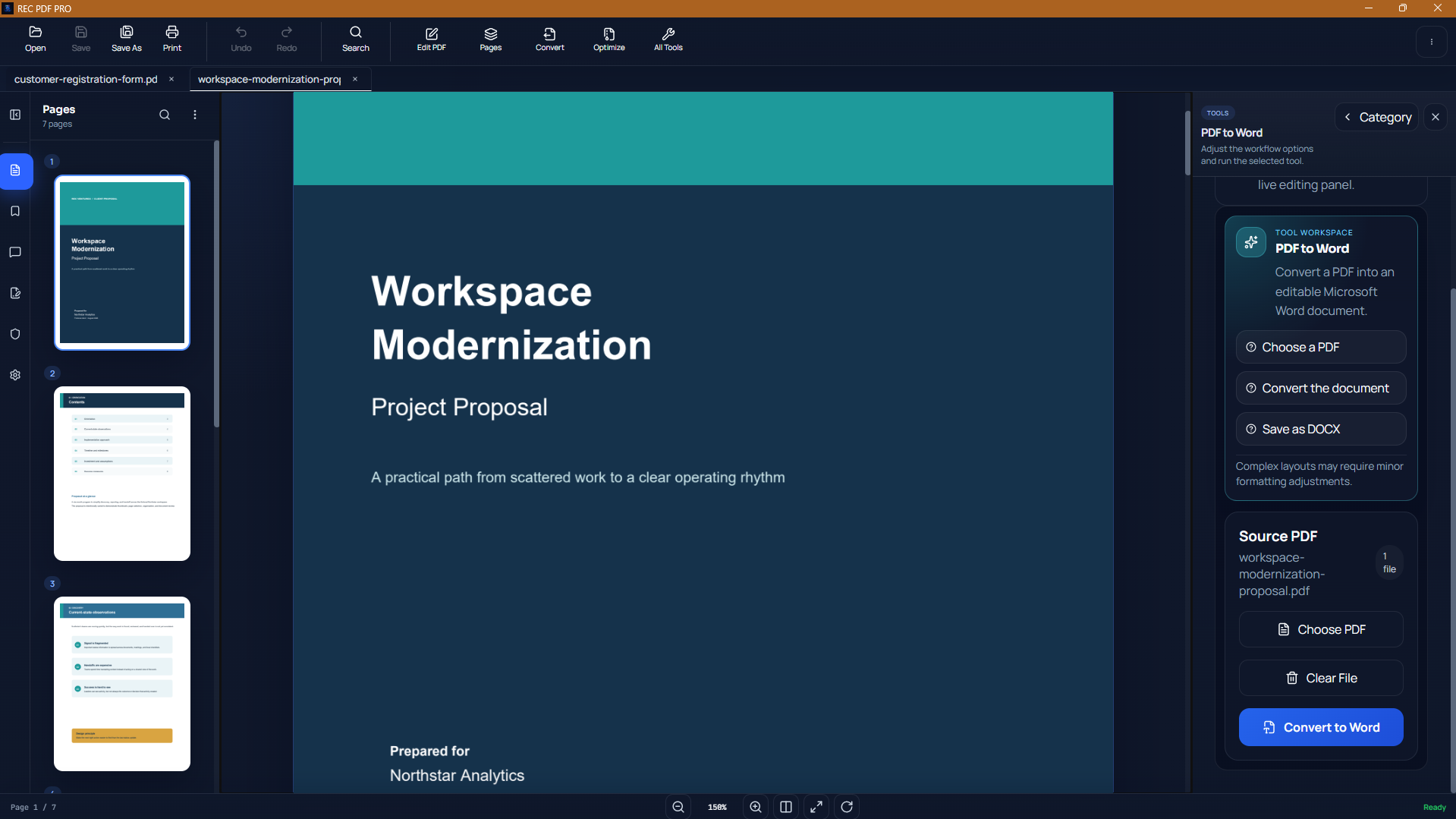Open the Comments sidebar icon
The width and height of the screenshot is (1456, 819).
tap(15, 252)
